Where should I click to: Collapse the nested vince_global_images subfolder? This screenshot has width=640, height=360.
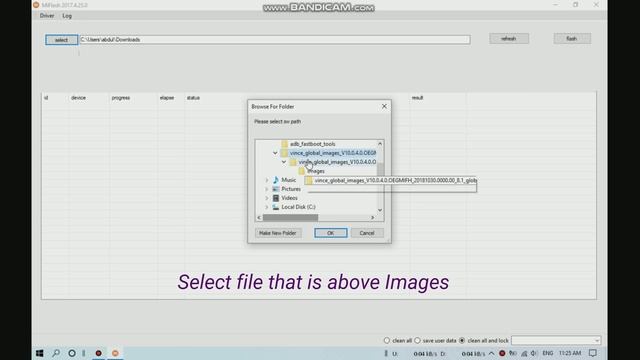(x=284, y=162)
